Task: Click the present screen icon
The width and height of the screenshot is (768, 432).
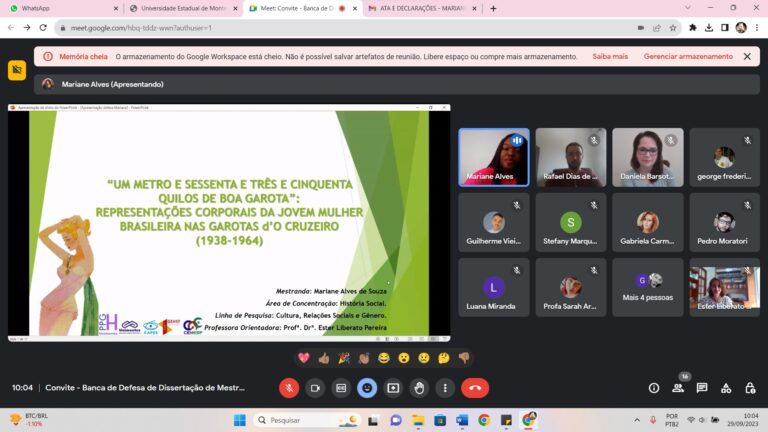Action: point(393,388)
